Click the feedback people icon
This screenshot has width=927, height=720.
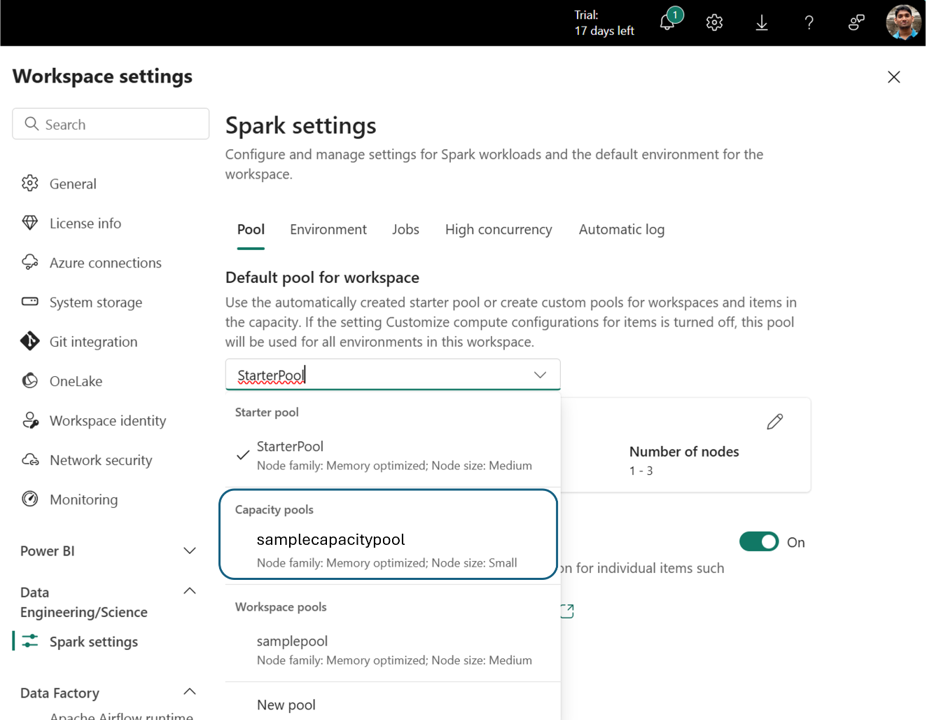tap(856, 22)
